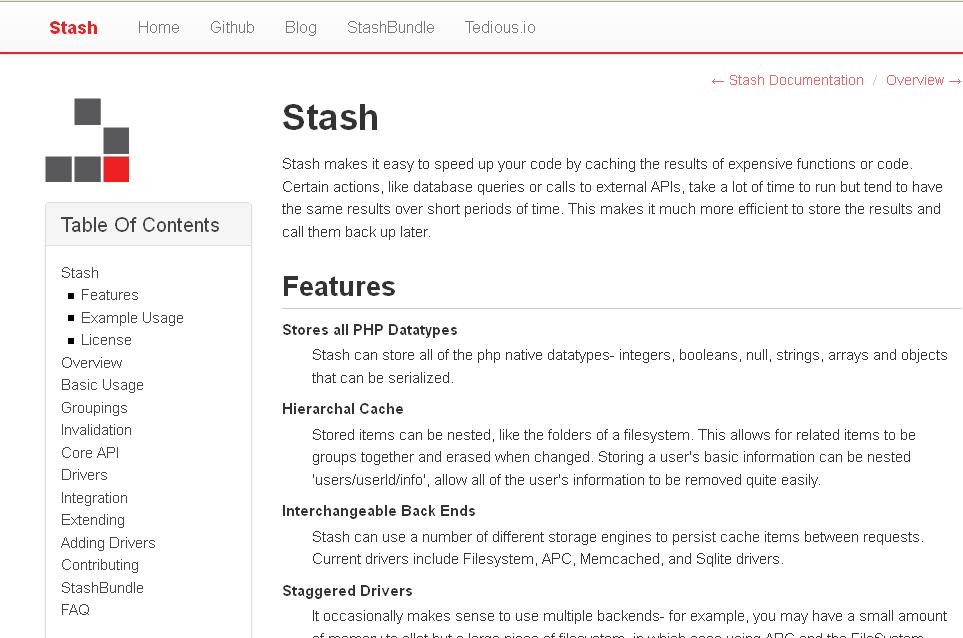Open Stash in the Table Of Contents

coord(80,273)
